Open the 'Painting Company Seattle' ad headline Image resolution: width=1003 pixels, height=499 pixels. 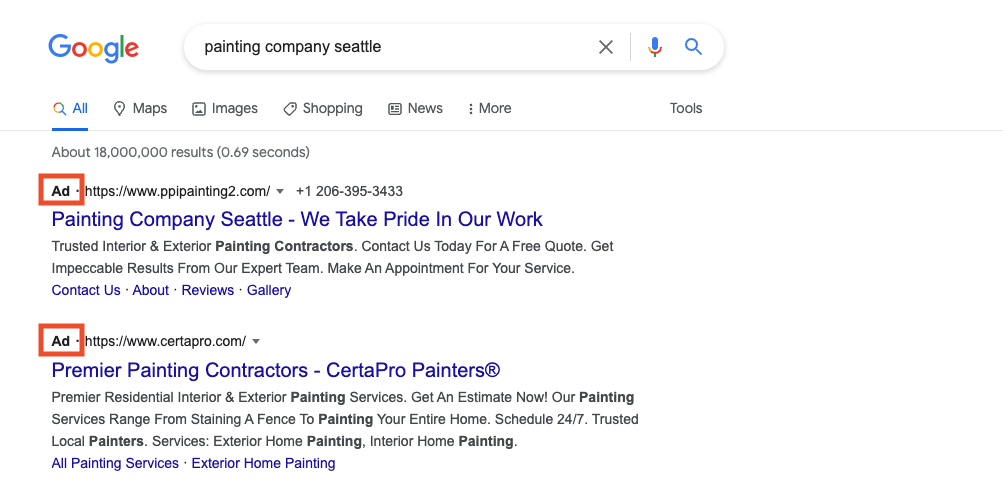point(297,219)
